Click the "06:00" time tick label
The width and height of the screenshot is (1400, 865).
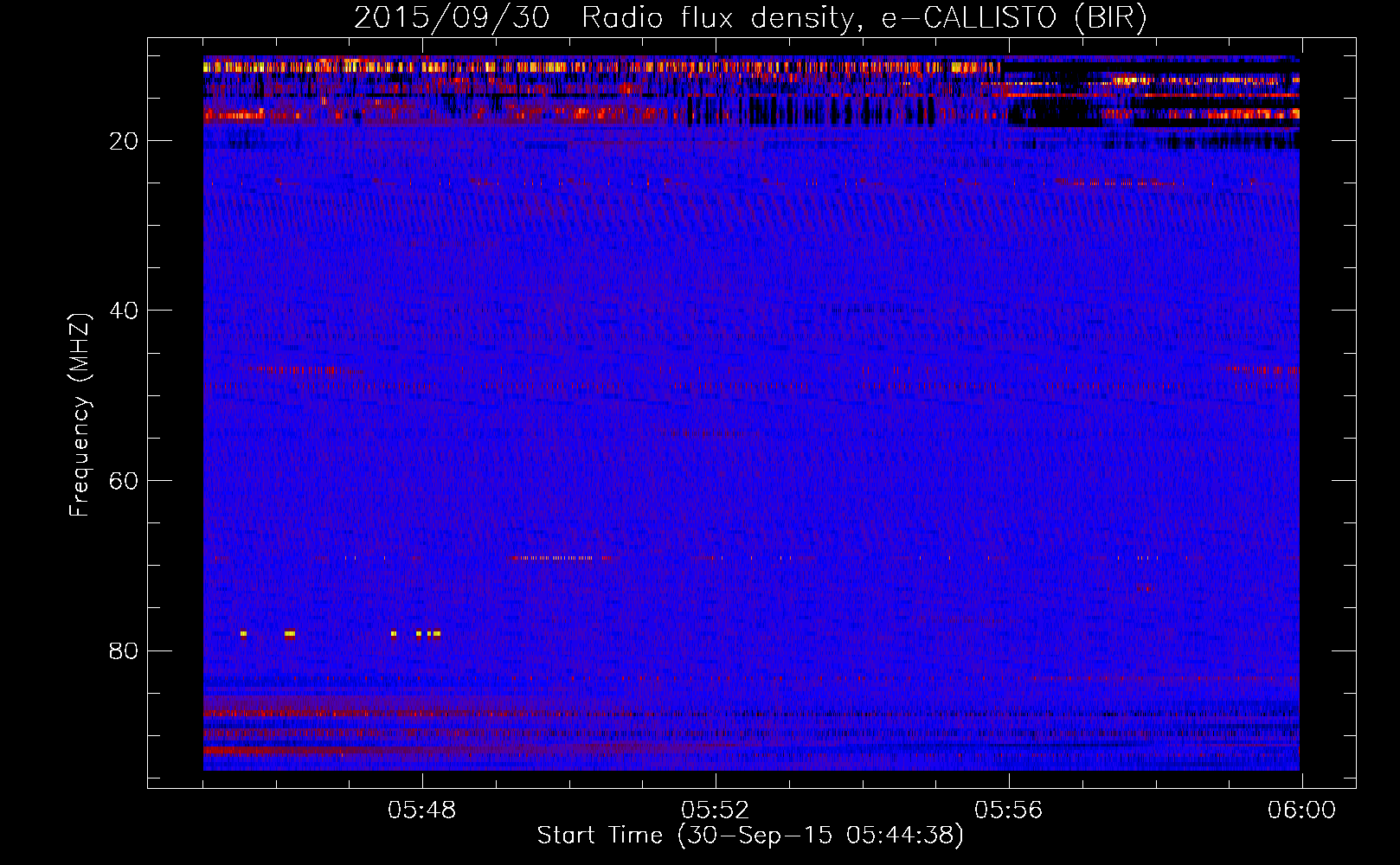[x=1301, y=811]
